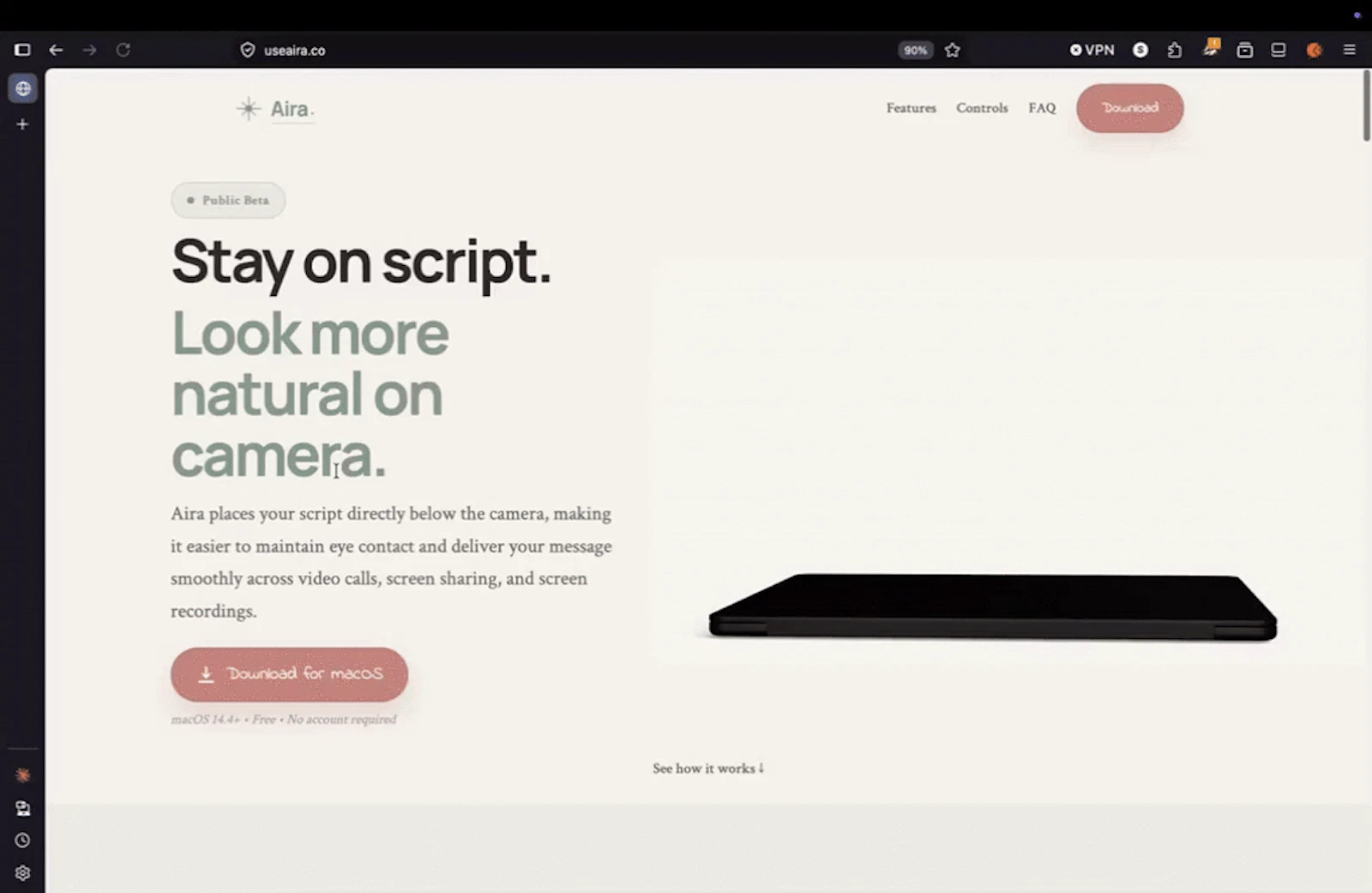
Task: Open the shield site security icon
Action: click(248, 50)
